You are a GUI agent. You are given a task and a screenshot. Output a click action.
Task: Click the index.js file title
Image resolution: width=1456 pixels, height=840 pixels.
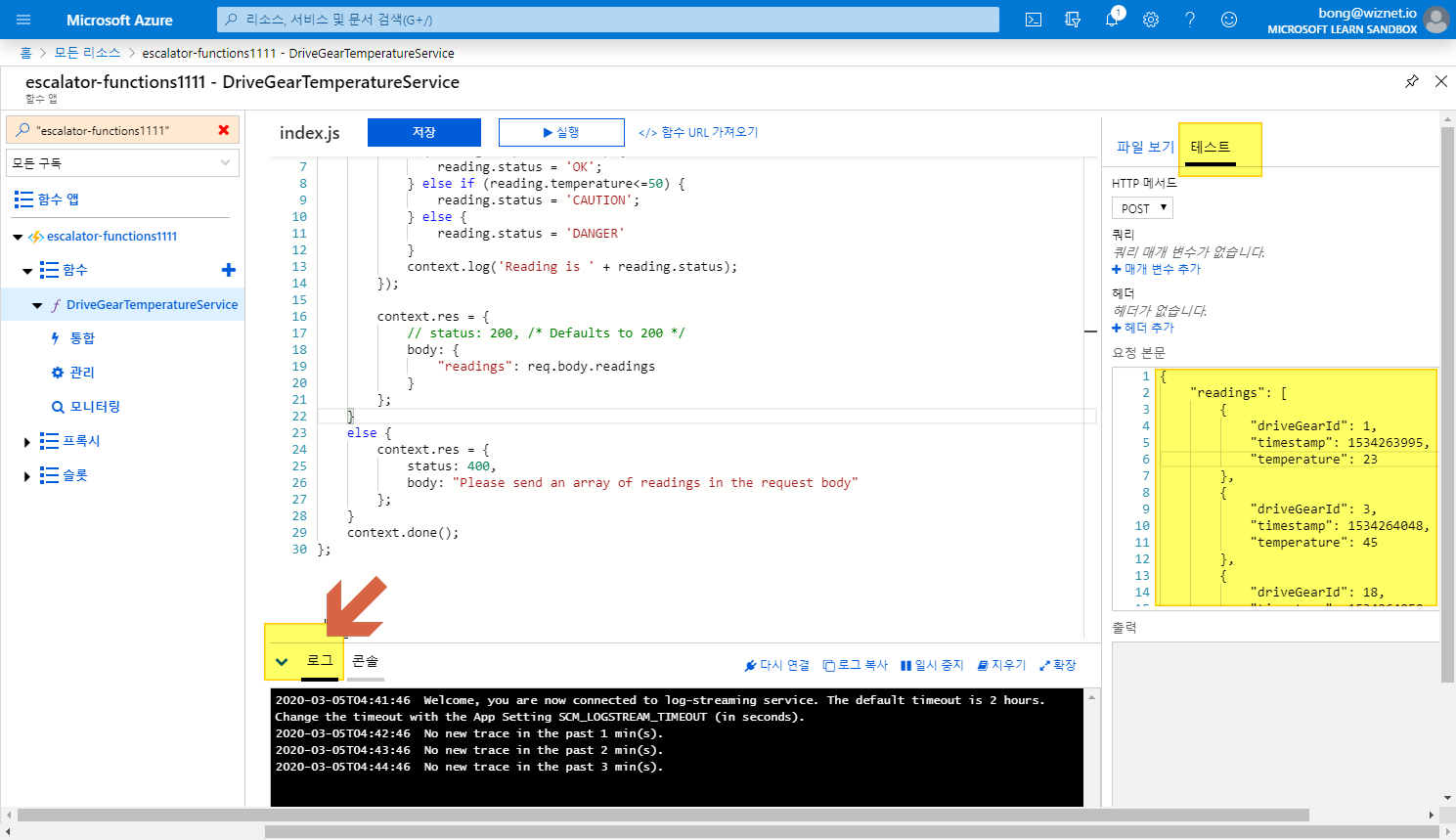click(310, 133)
